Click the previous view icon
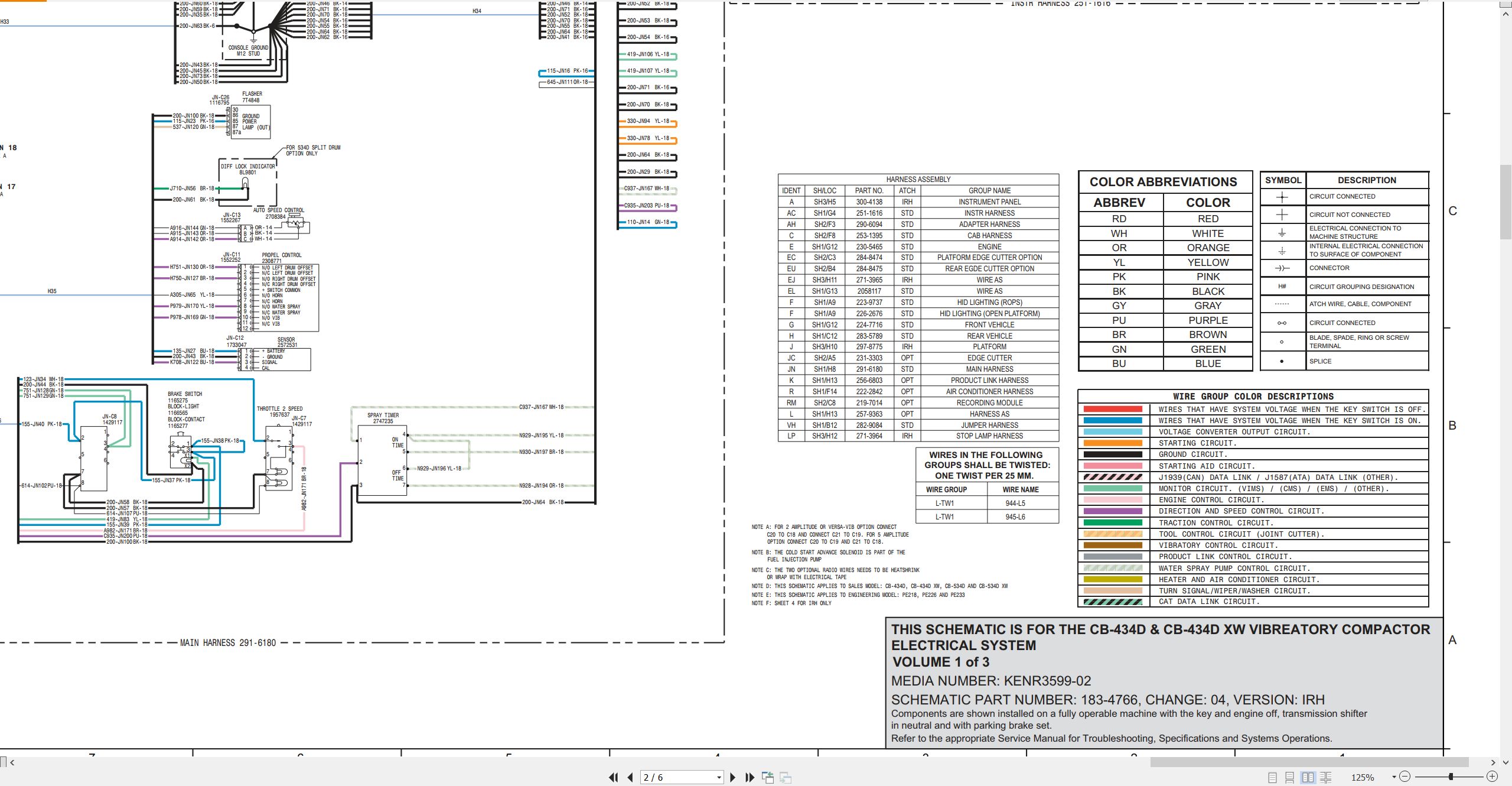The width and height of the screenshot is (1512, 786). click(x=768, y=777)
